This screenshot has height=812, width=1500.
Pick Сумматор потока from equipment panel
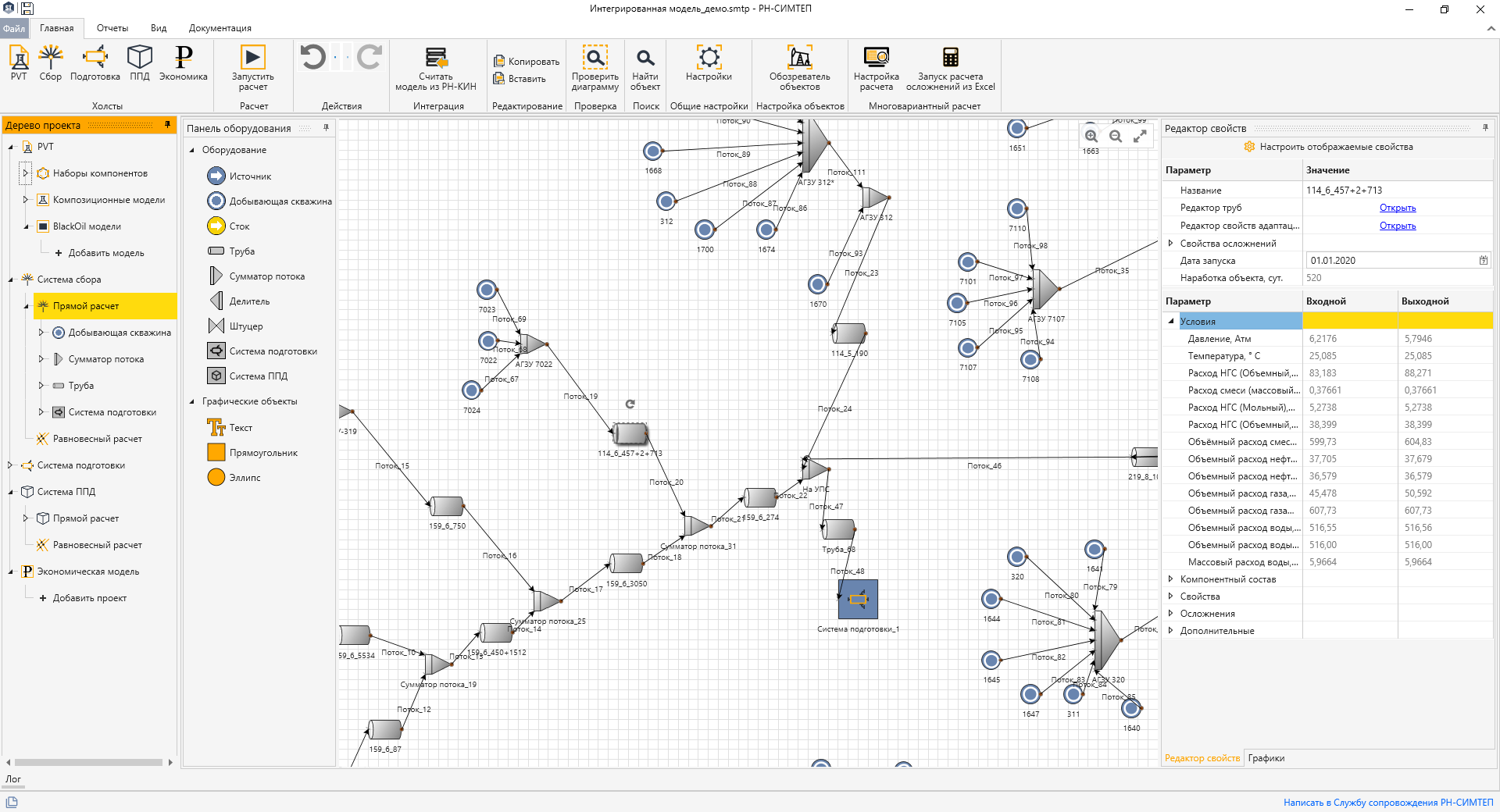257,276
